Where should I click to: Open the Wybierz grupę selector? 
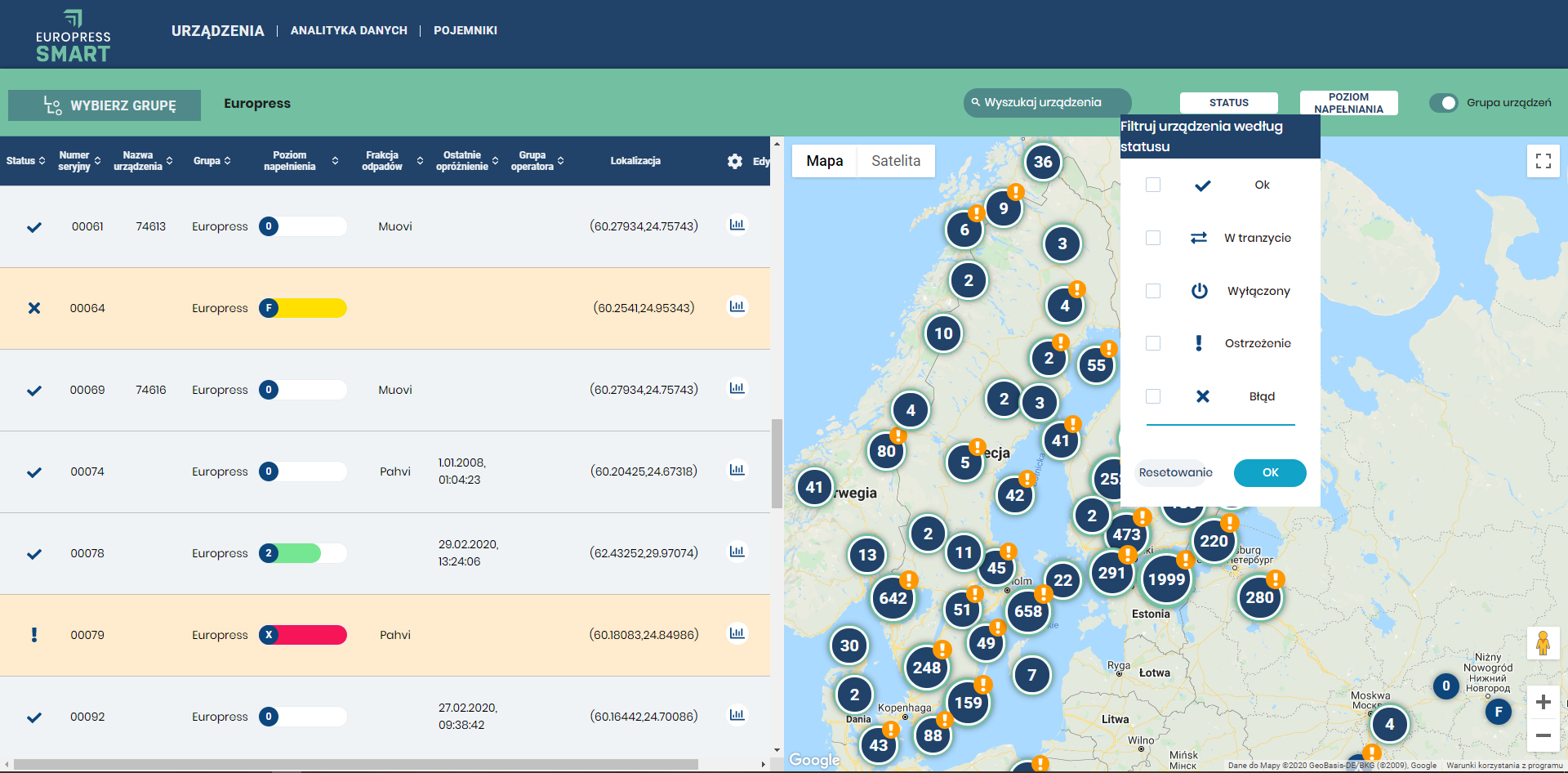[105, 105]
